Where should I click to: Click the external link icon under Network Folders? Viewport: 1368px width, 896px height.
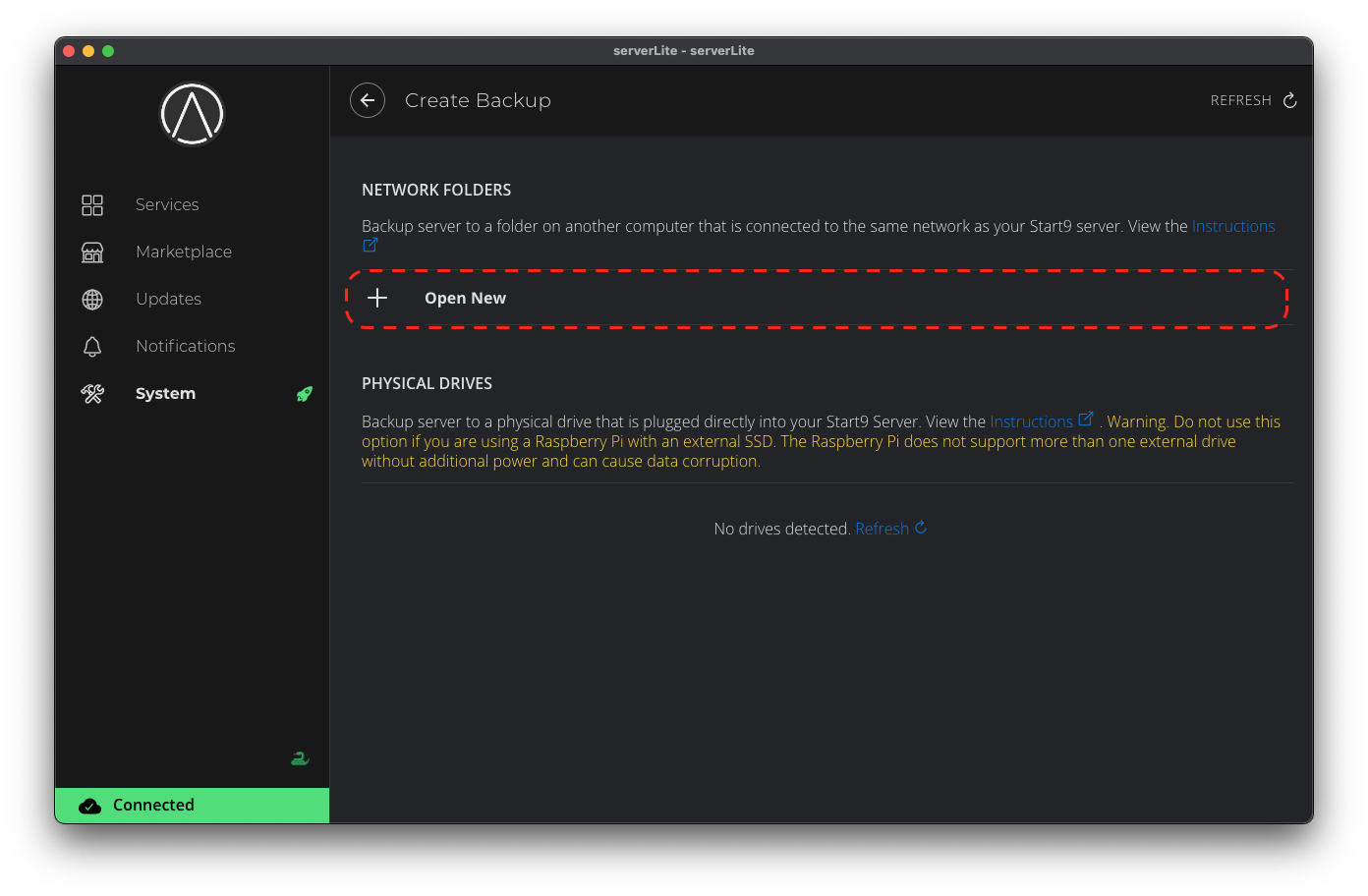point(370,245)
